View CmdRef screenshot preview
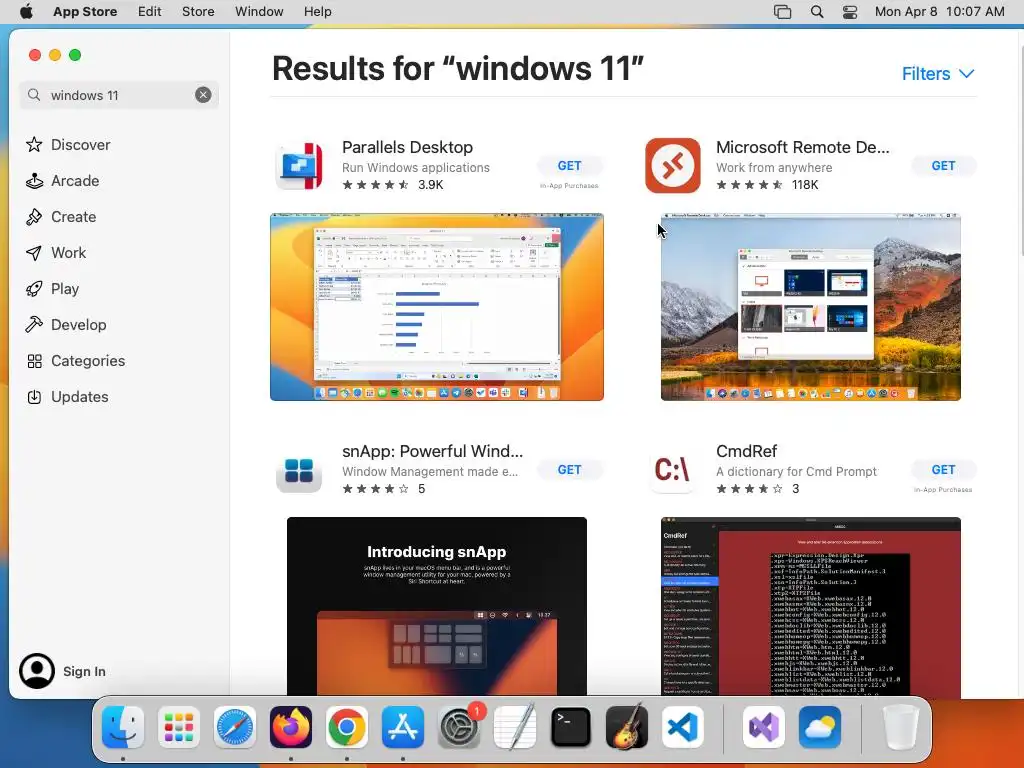The image size is (1024, 768). click(x=810, y=607)
